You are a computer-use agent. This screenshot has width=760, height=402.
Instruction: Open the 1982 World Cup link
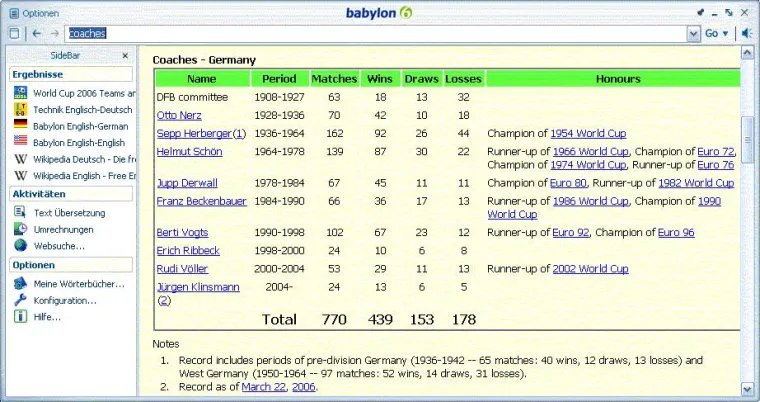pyautogui.click(x=697, y=183)
